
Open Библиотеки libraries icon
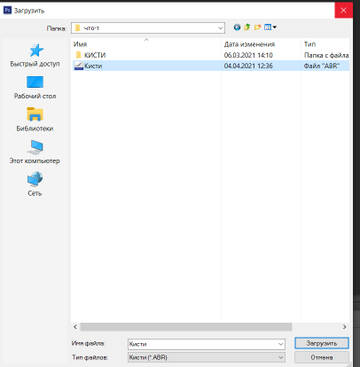click(x=35, y=114)
